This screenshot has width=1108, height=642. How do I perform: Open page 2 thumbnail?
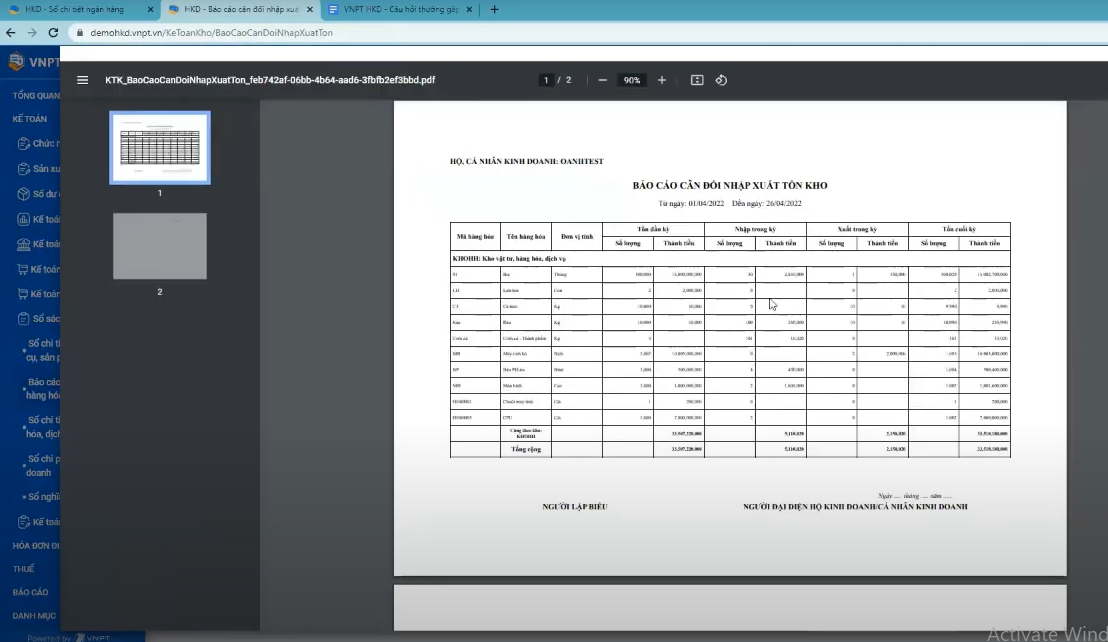(160, 246)
